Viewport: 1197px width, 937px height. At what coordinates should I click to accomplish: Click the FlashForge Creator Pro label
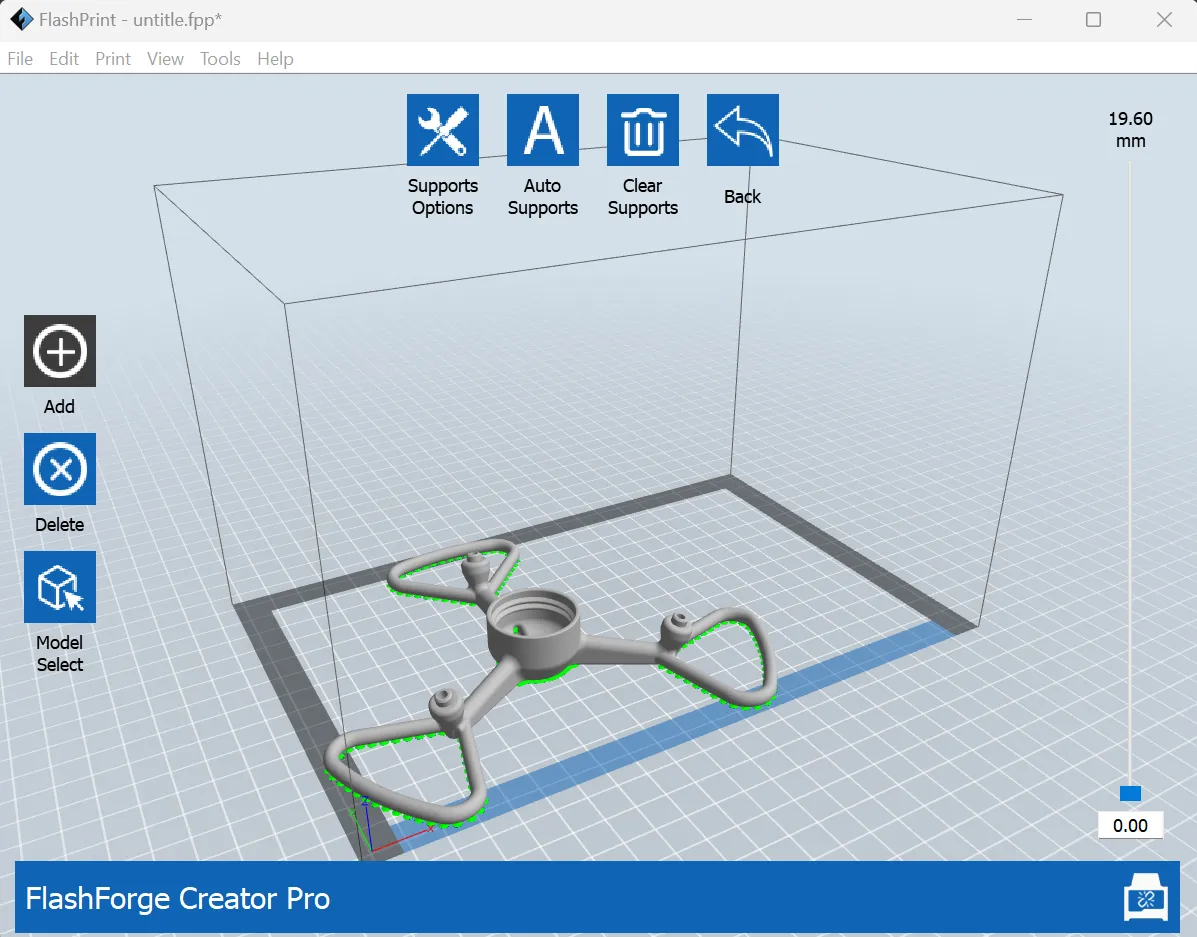coord(178,899)
